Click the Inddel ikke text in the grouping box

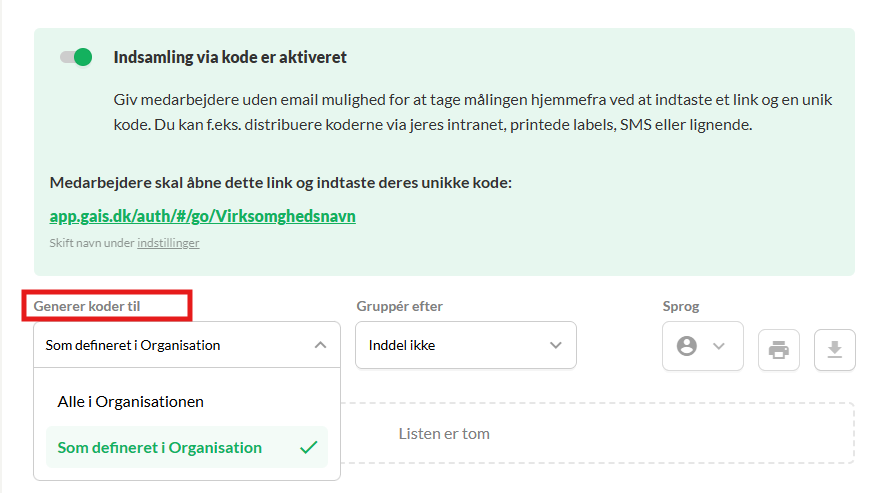coord(402,345)
